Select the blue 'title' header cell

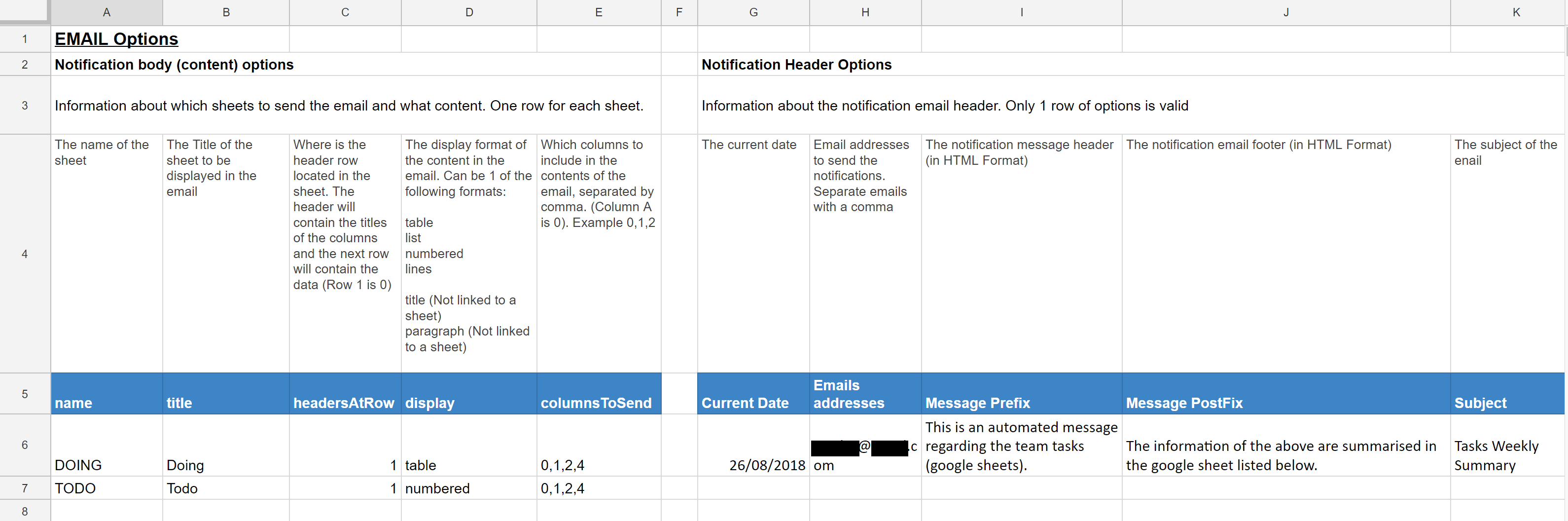pos(226,394)
